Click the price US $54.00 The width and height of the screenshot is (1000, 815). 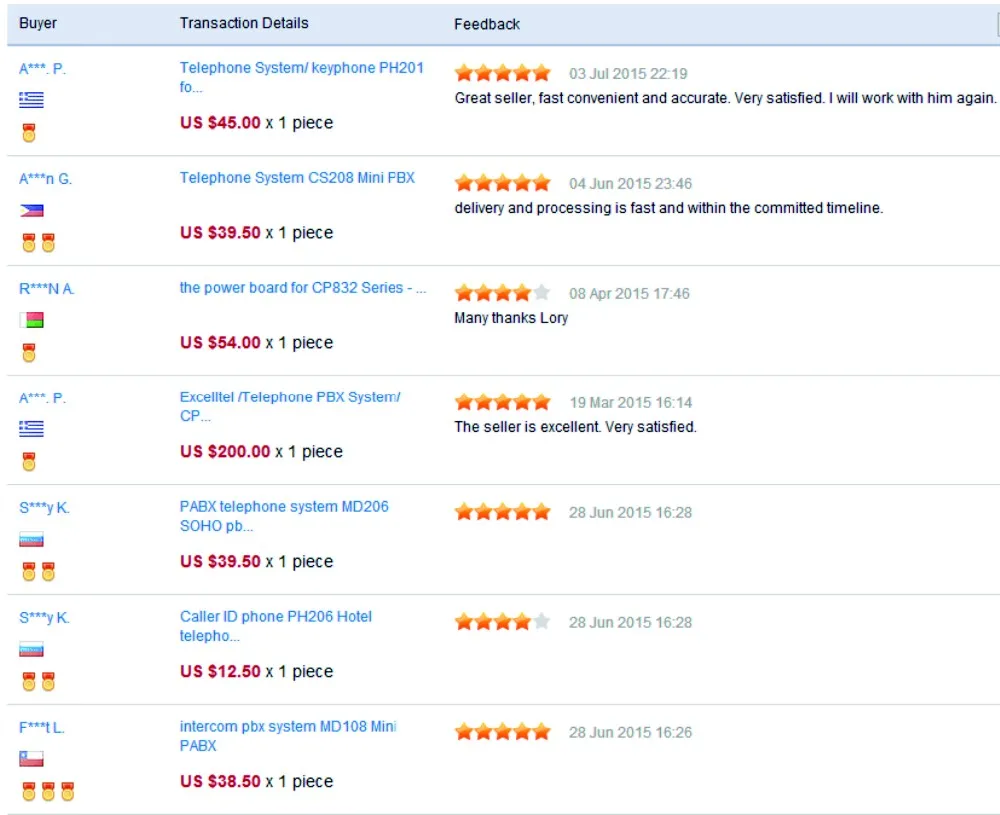[220, 342]
